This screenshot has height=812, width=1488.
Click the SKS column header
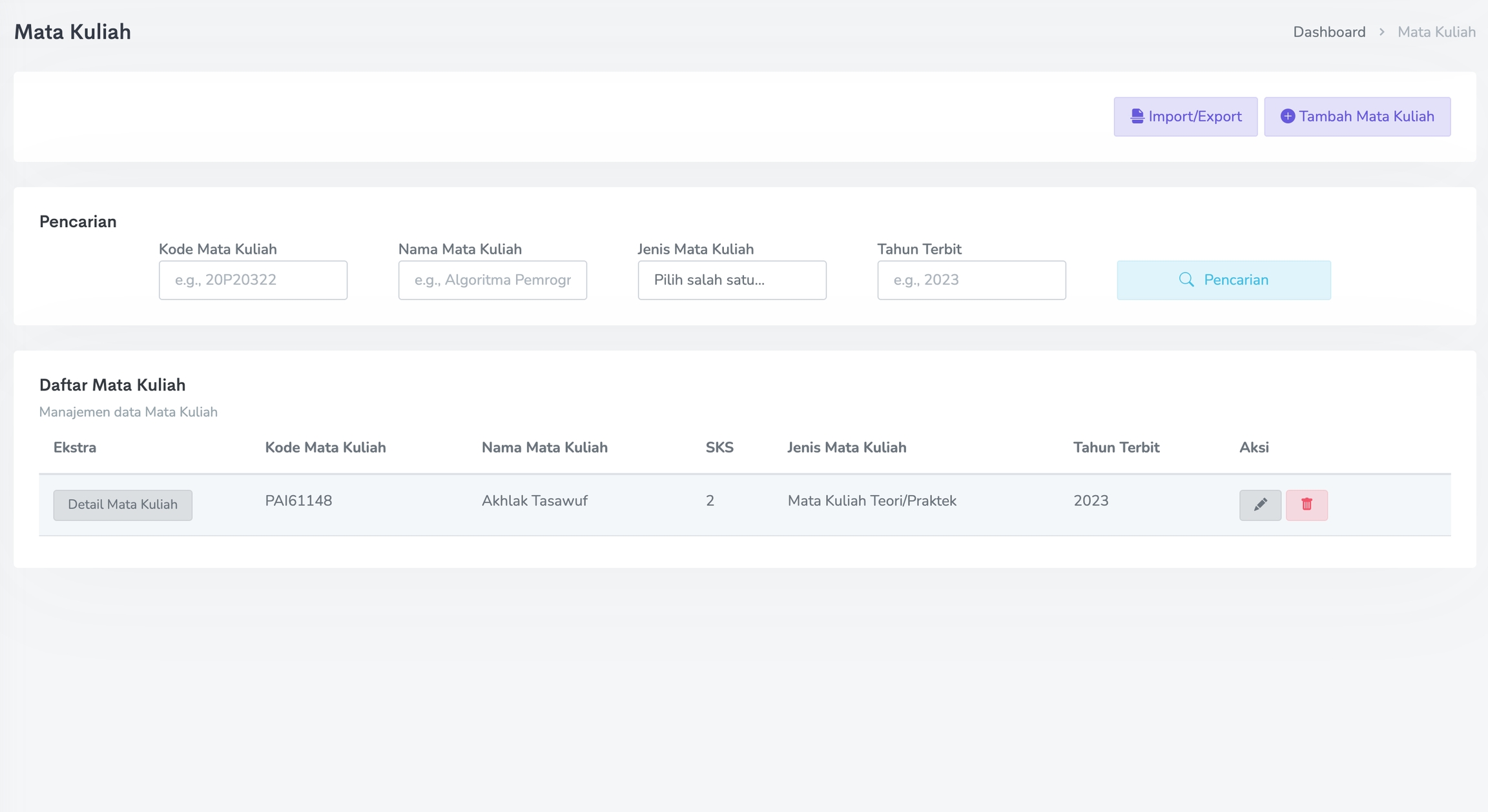coord(719,447)
